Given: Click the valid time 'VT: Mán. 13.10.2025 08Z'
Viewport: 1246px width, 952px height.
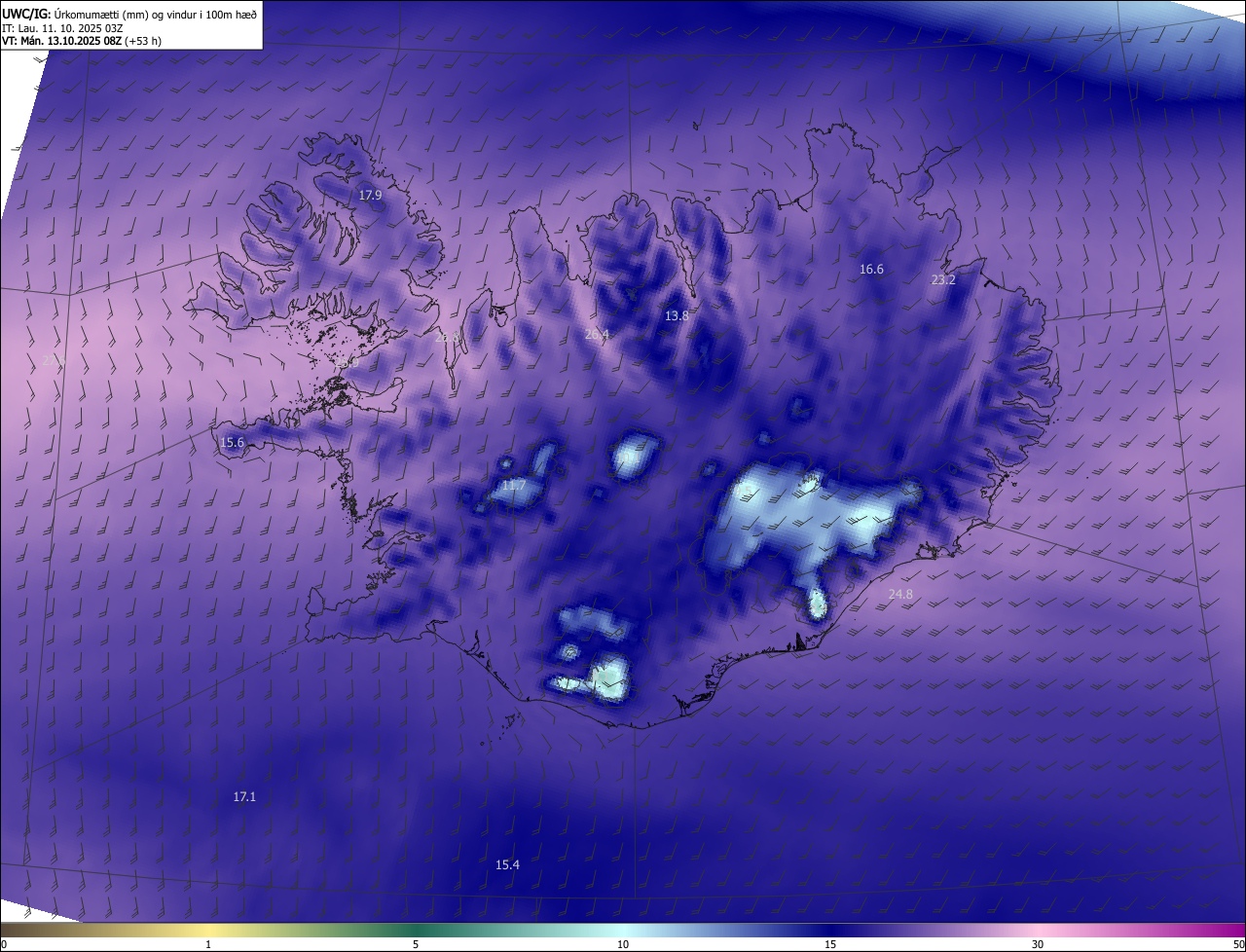Looking at the screenshot, I should [x=61, y=41].
